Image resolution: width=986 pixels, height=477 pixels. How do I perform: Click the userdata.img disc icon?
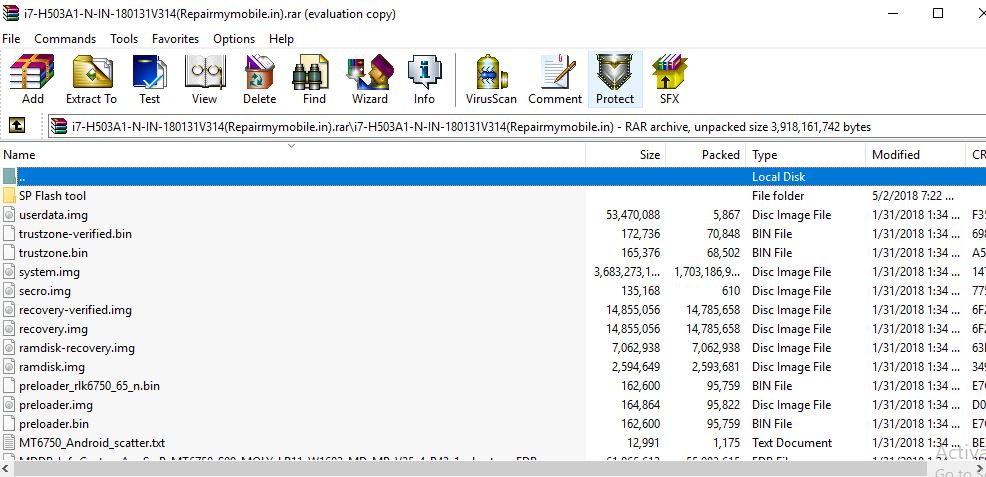(x=9, y=215)
